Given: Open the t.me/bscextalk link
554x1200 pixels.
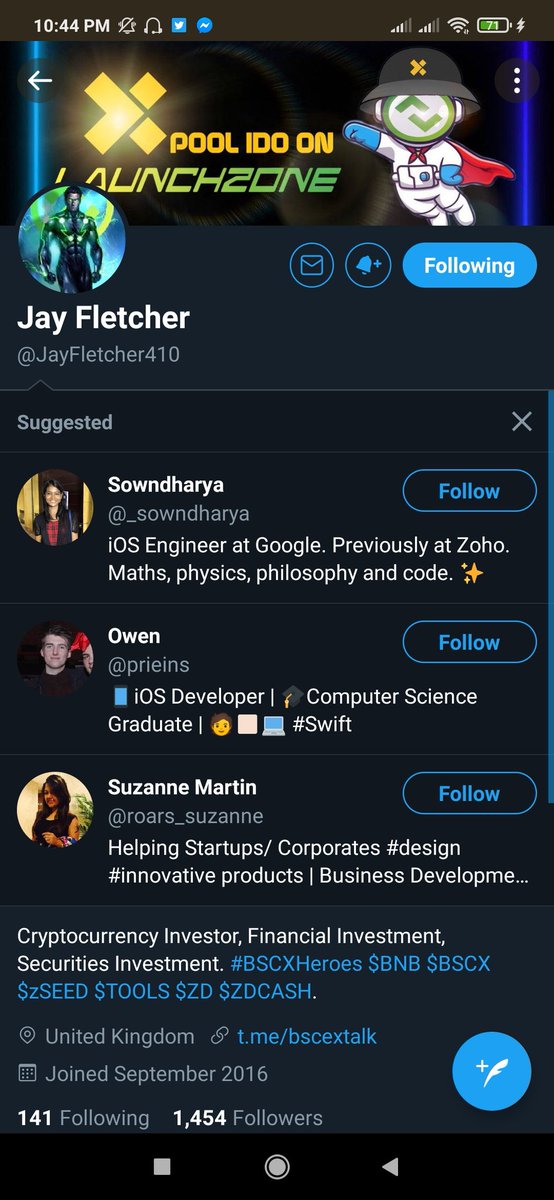Looking at the screenshot, I should point(307,1036).
